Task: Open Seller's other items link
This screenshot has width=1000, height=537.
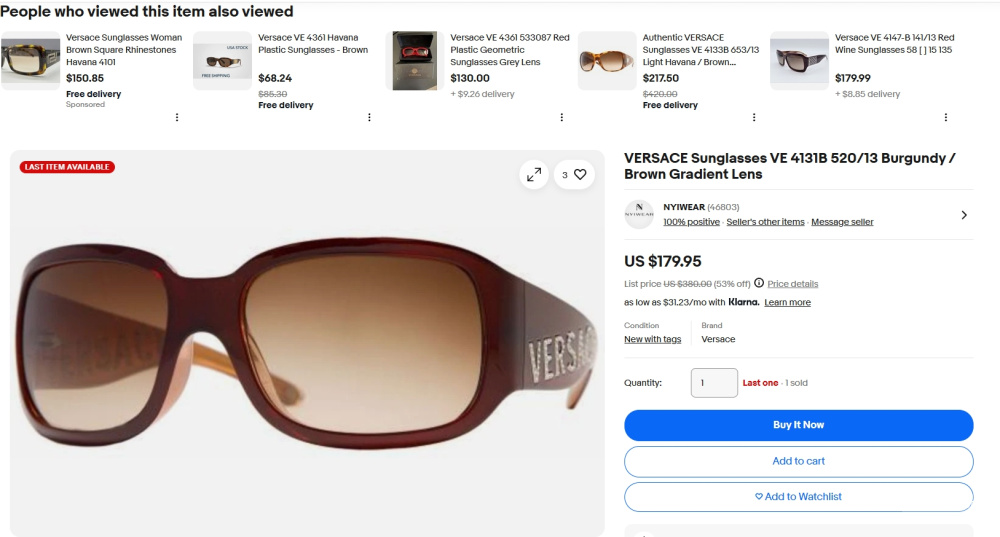Action: tap(765, 222)
